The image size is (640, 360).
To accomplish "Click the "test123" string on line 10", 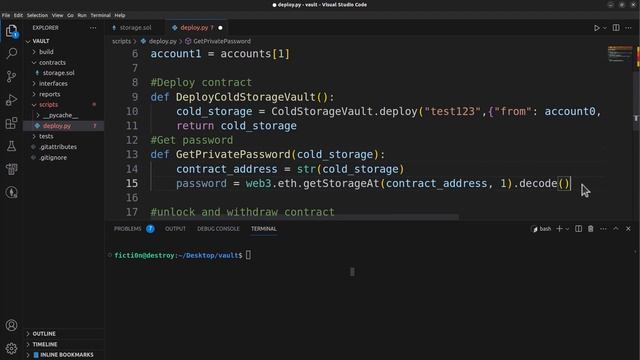I will [x=452, y=111].
